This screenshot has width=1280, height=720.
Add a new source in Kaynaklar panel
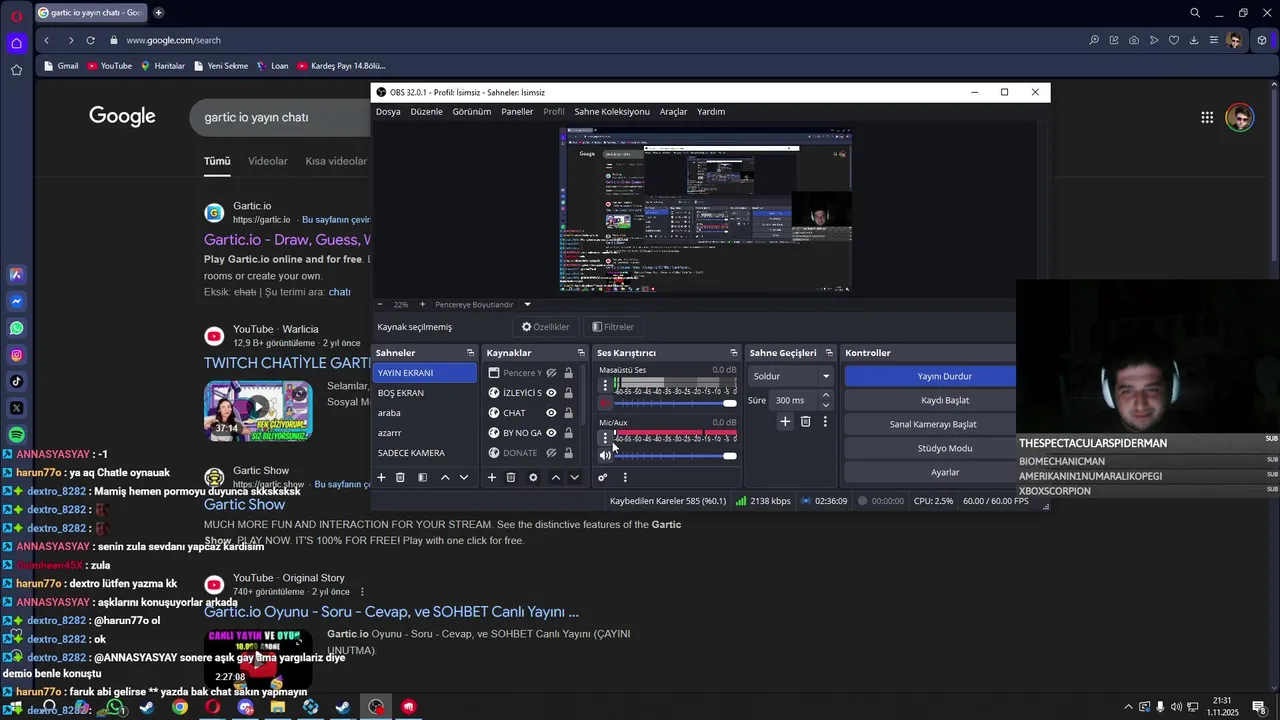[492, 478]
